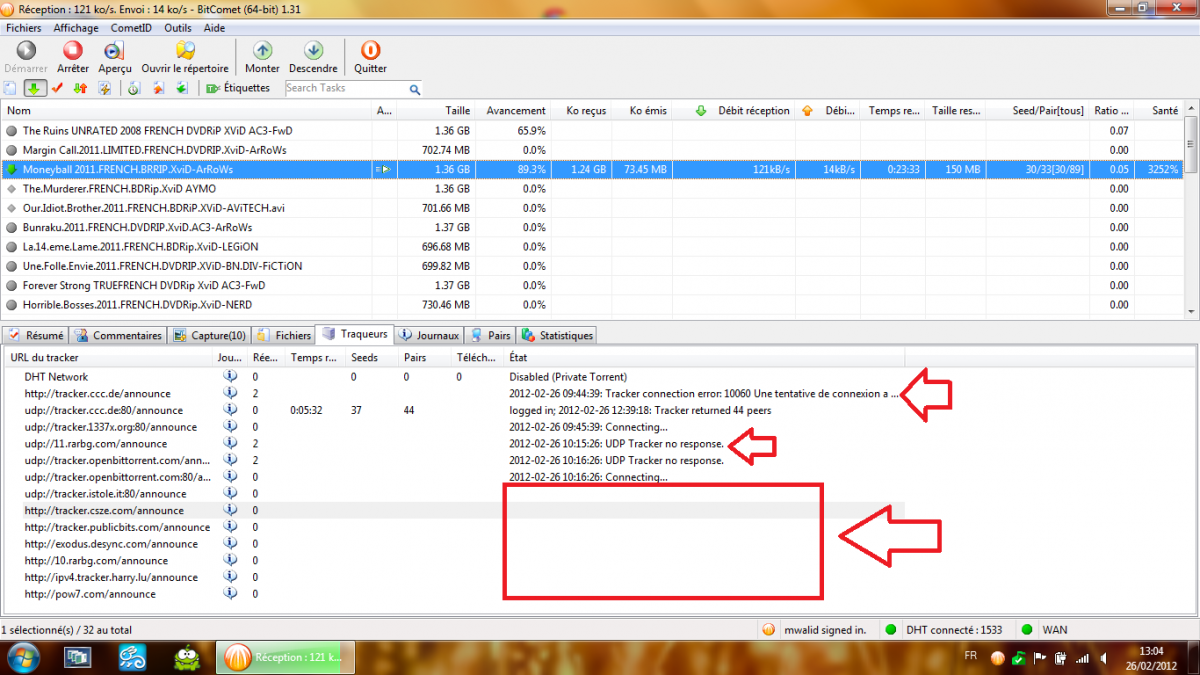Open the Outils menu
The height and width of the screenshot is (675, 1200).
pyautogui.click(x=178, y=28)
